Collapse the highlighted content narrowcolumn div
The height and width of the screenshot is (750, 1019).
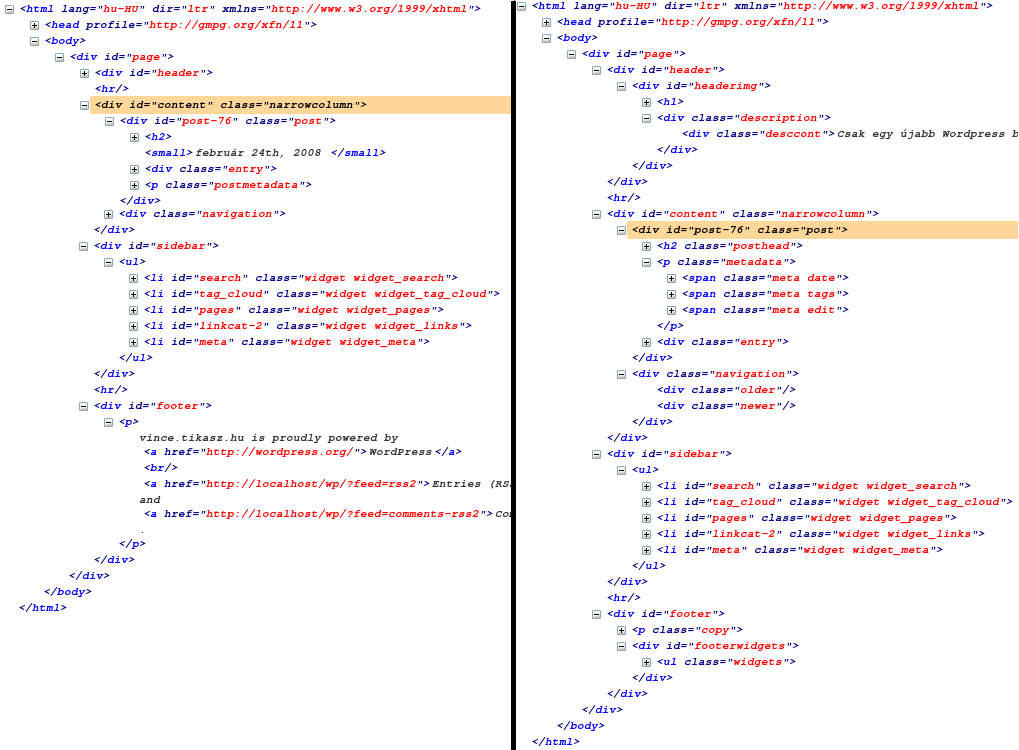[85, 105]
